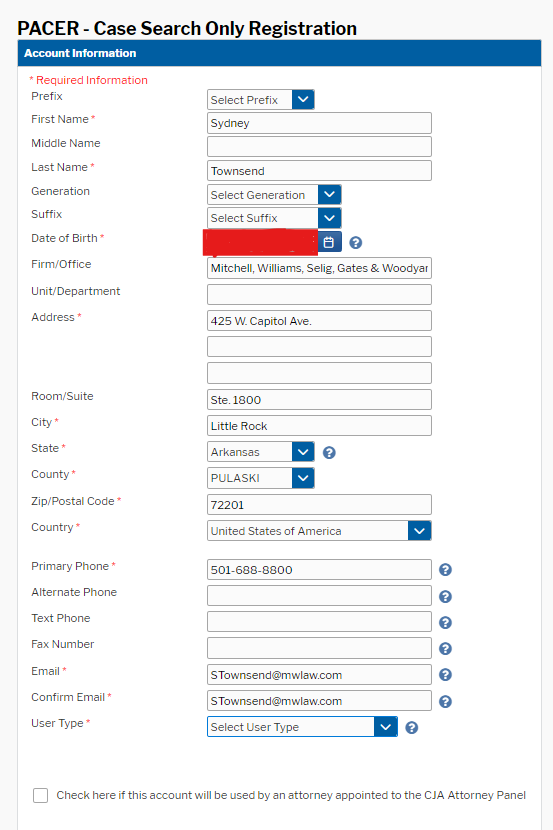Focus the Unit/Department input box
The width and height of the screenshot is (553, 830).
319,294
